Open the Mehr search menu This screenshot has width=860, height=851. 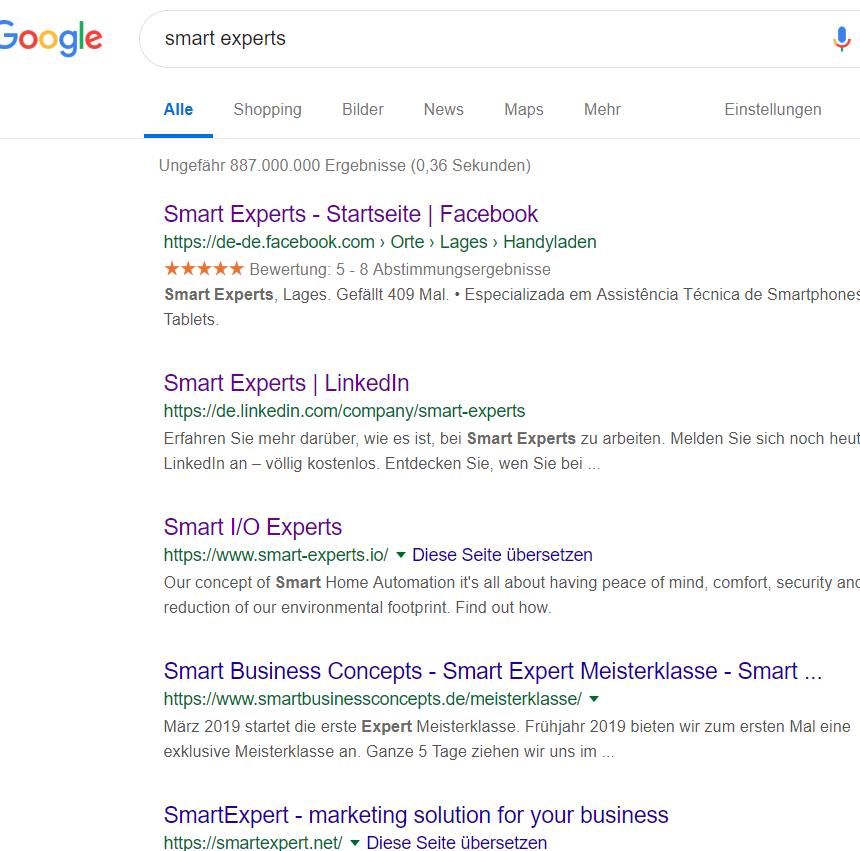[x=602, y=110]
